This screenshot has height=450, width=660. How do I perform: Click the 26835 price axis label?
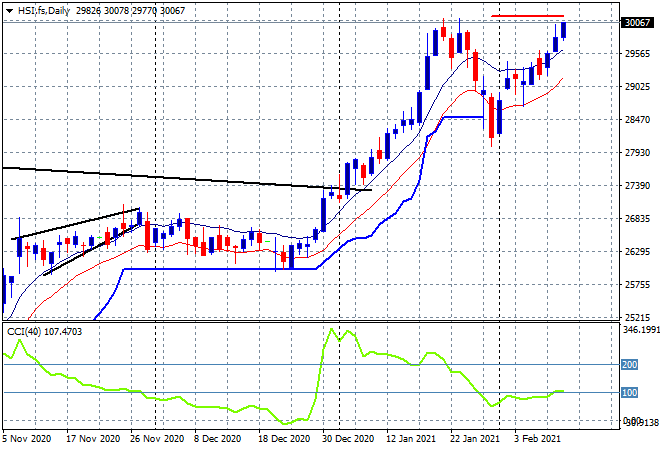tap(637, 219)
